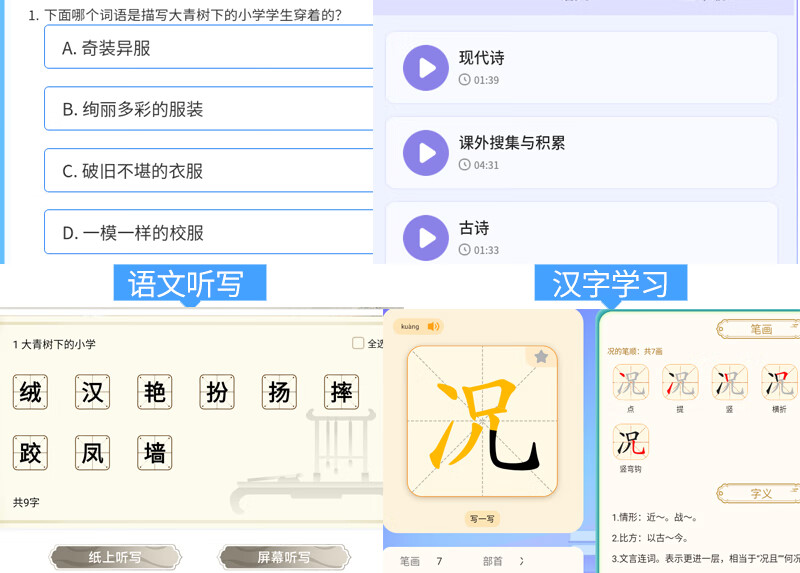Open the 语文听写 section tab

click(x=190, y=283)
